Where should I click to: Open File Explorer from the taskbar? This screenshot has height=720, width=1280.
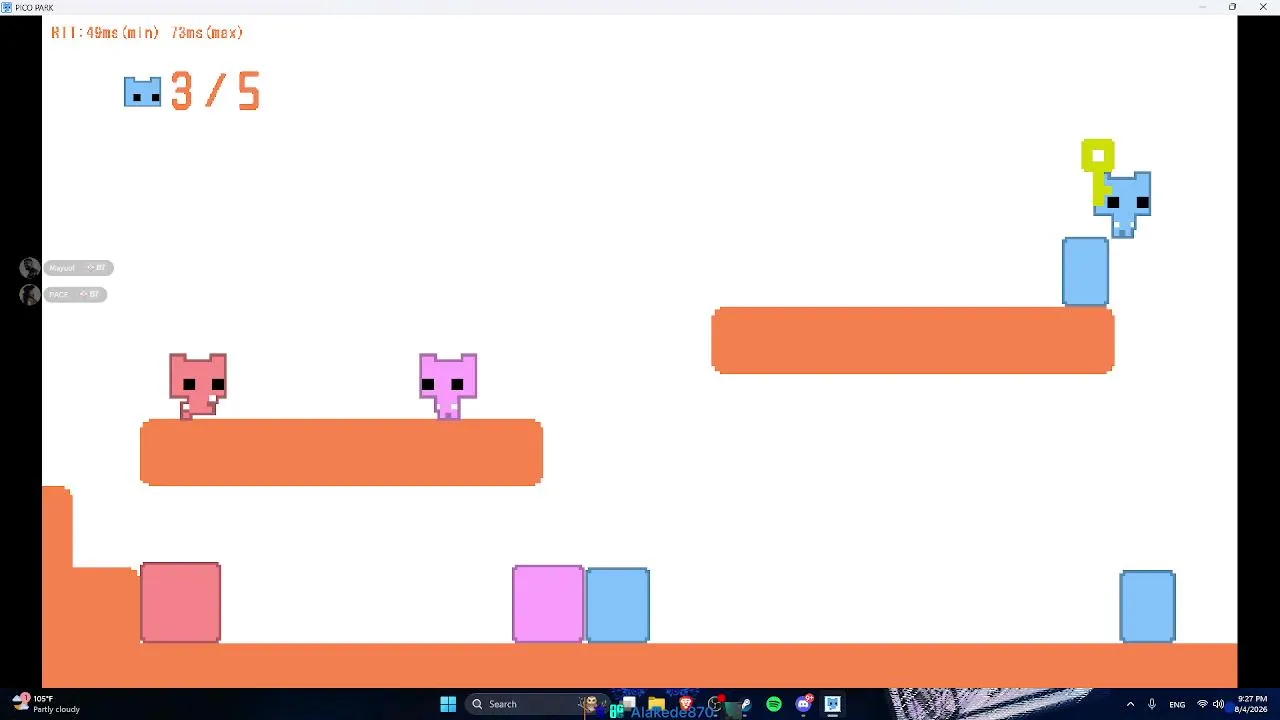[x=657, y=704]
